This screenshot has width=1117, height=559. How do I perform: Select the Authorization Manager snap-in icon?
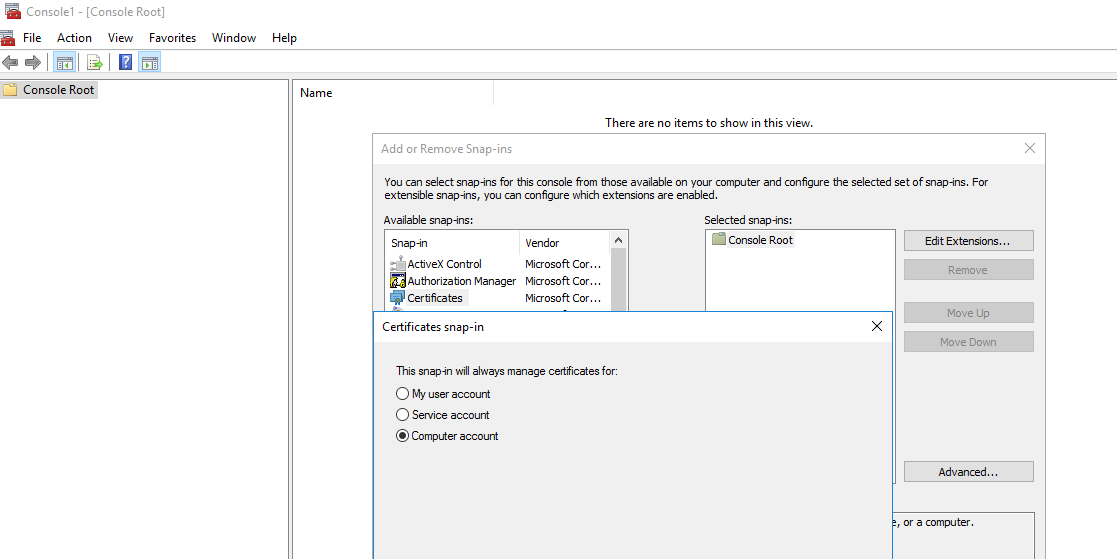[398, 281]
